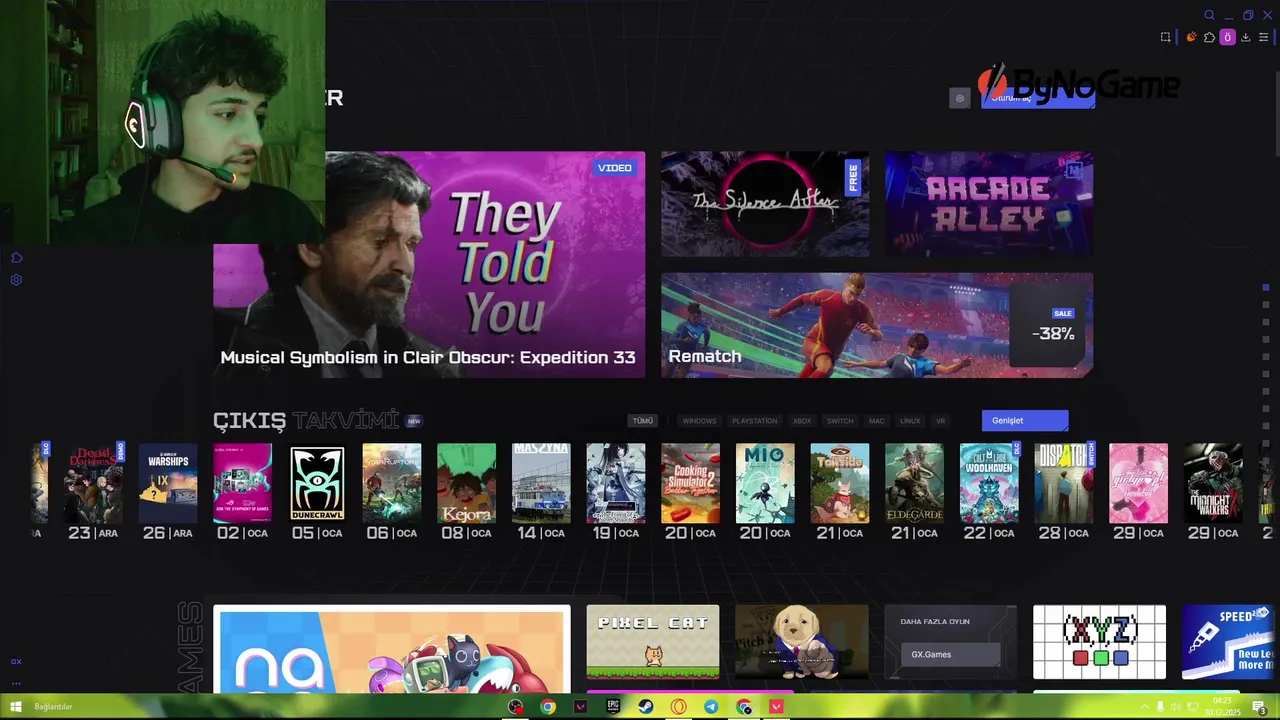
Task: Open the Maszyna calendar cover
Action: click(x=541, y=483)
